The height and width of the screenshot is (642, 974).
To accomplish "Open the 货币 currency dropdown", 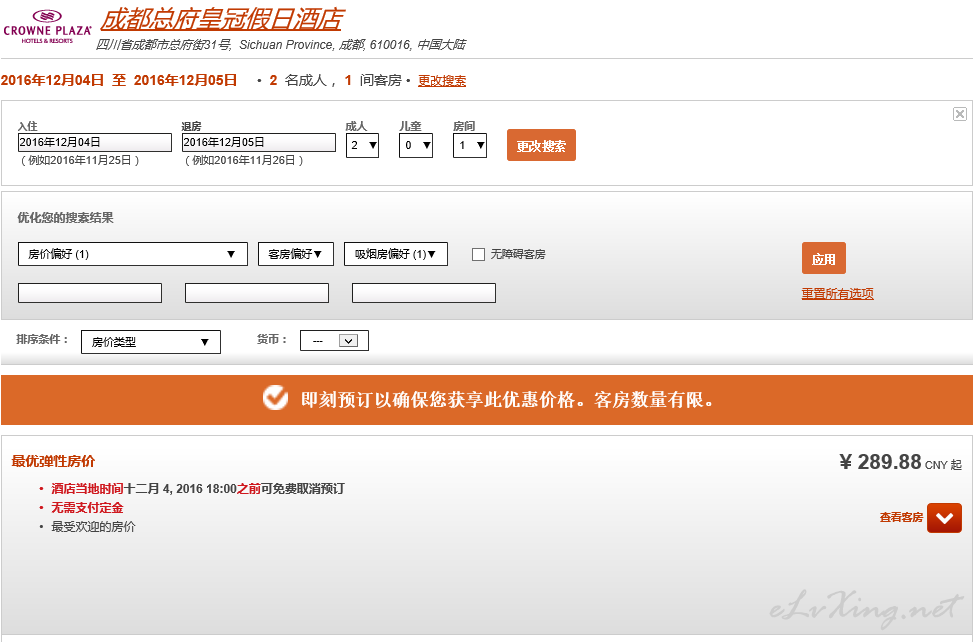I will click(x=334, y=340).
